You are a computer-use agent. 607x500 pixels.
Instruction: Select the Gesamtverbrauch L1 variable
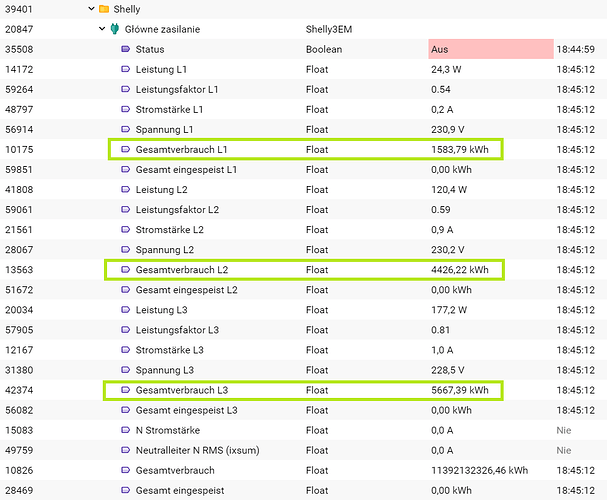181,150
